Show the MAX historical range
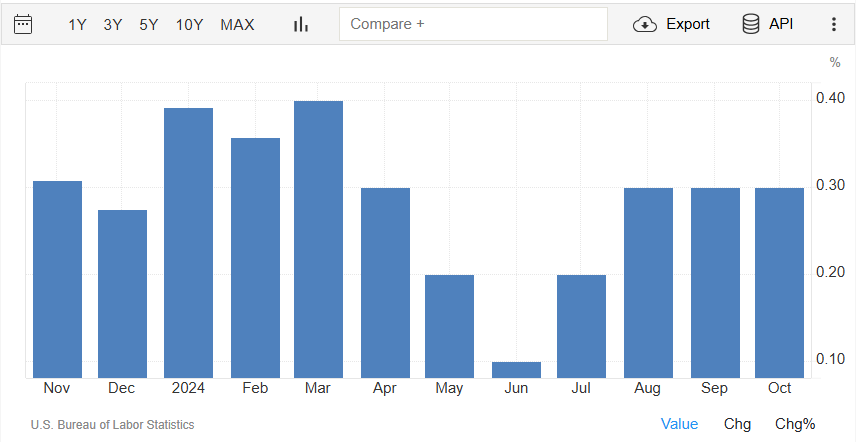 click(x=237, y=25)
